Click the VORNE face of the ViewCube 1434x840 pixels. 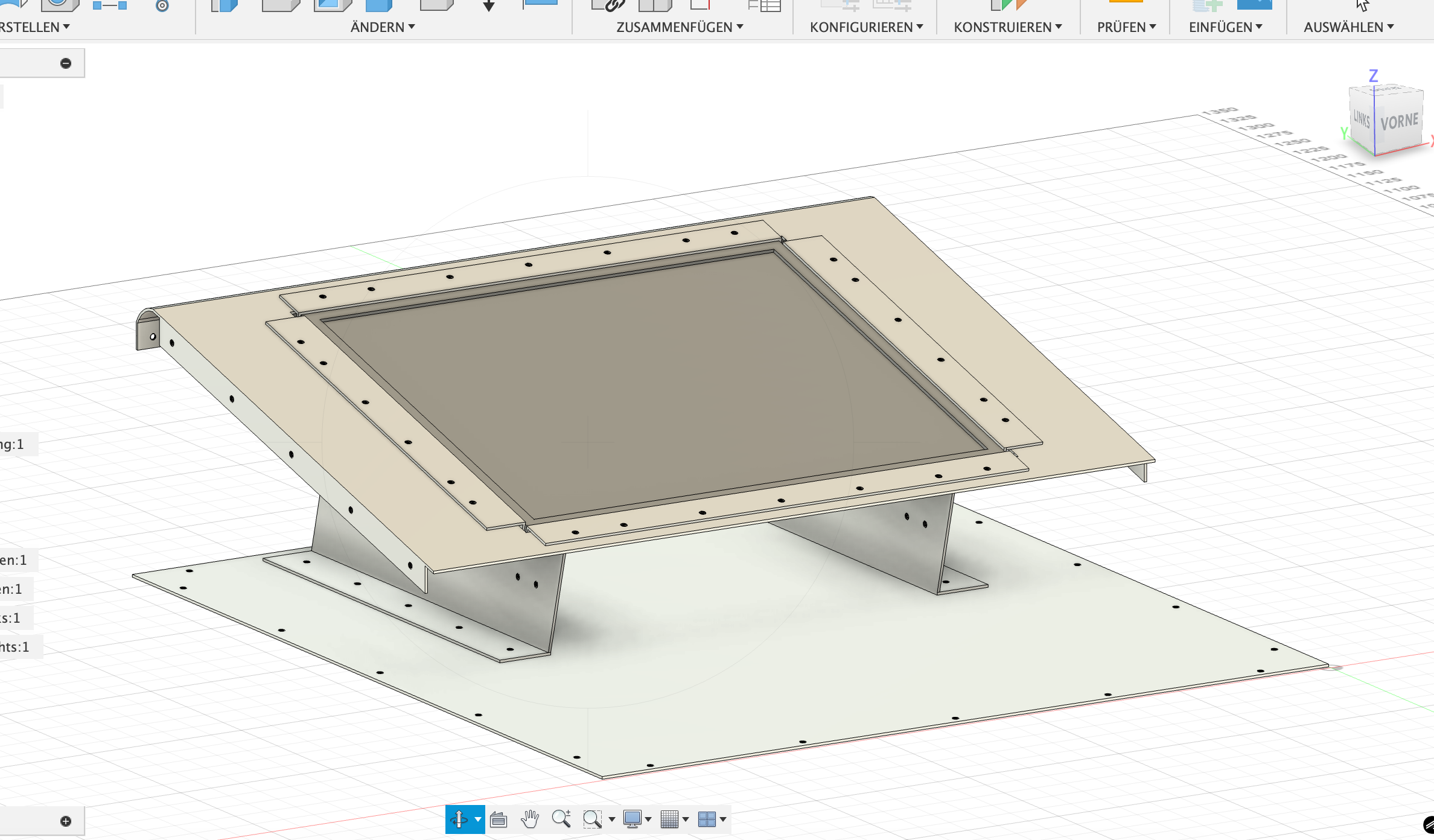click(1399, 122)
